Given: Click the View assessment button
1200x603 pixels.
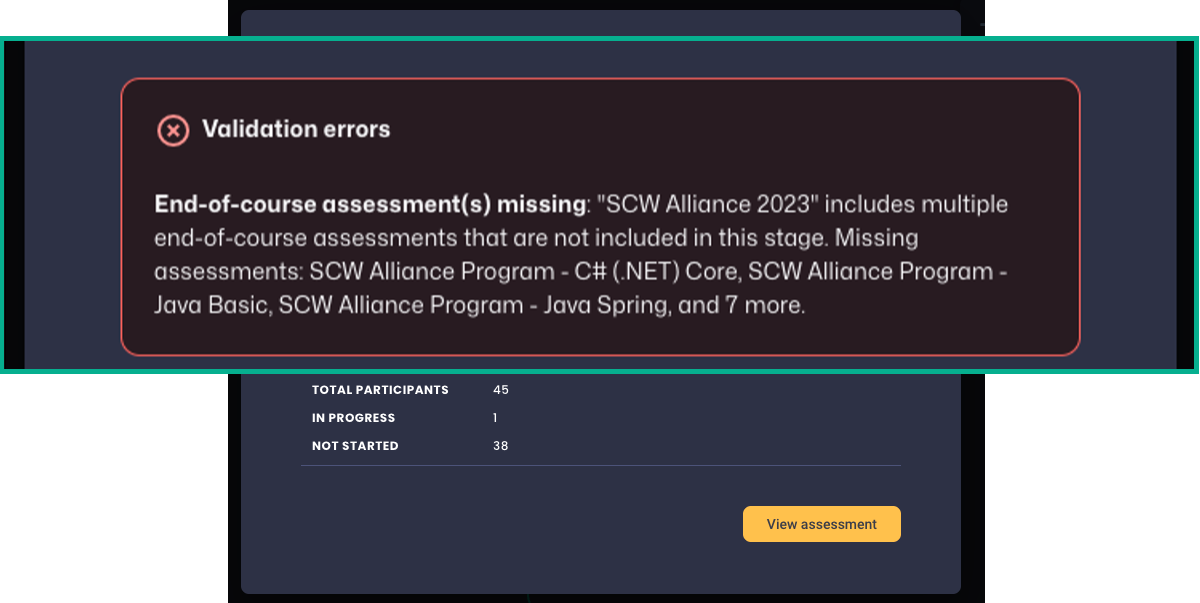Looking at the screenshot, I should coord(821,523).
